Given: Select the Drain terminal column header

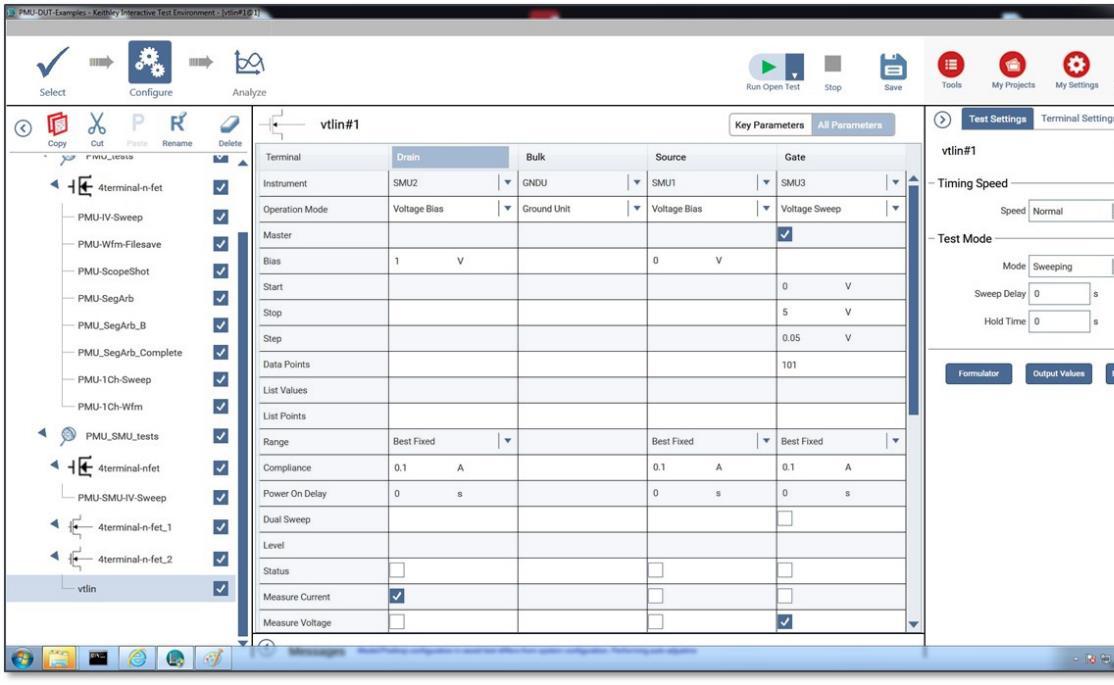Looking at the screenshot, I should tap(450, 157).
